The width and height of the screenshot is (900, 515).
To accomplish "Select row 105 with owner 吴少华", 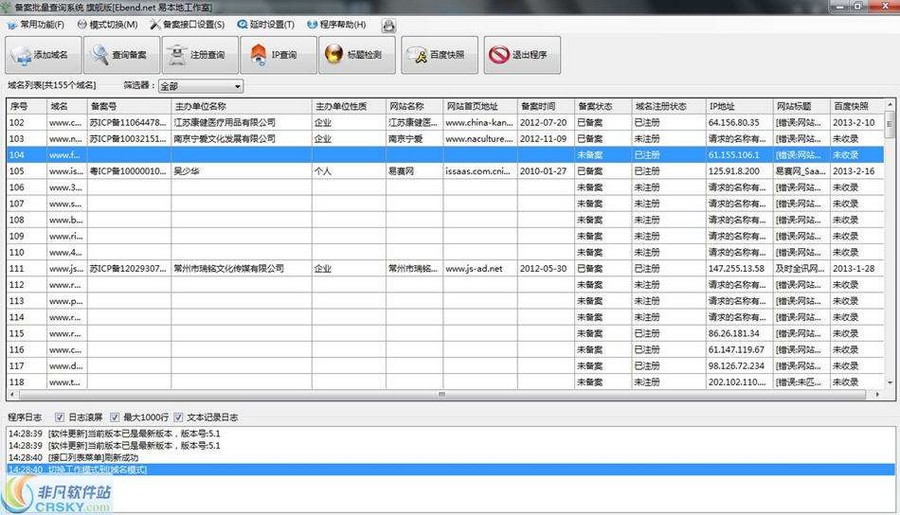I will [x=445, y=171].
